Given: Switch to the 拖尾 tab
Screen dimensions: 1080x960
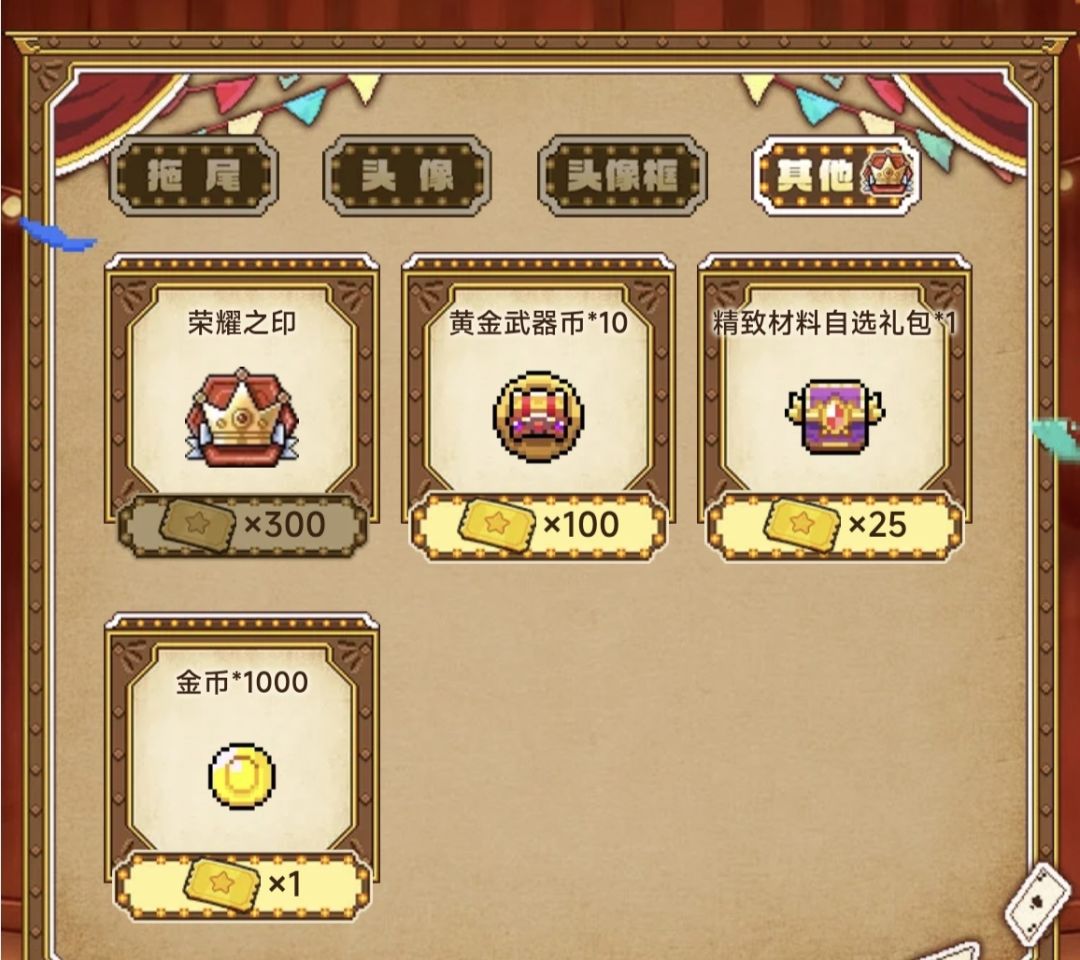Looking at the screenshot, I should tap(194, 176).
